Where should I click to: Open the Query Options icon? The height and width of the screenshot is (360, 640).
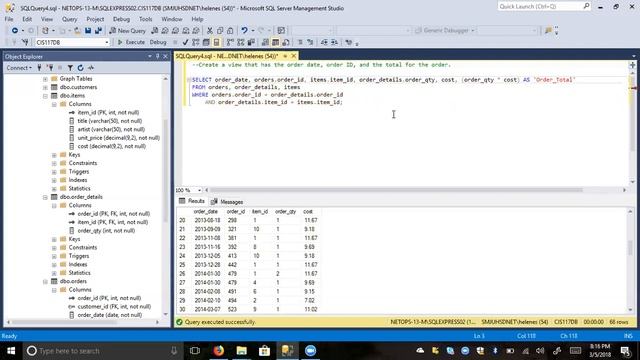(x=206, y=42)
